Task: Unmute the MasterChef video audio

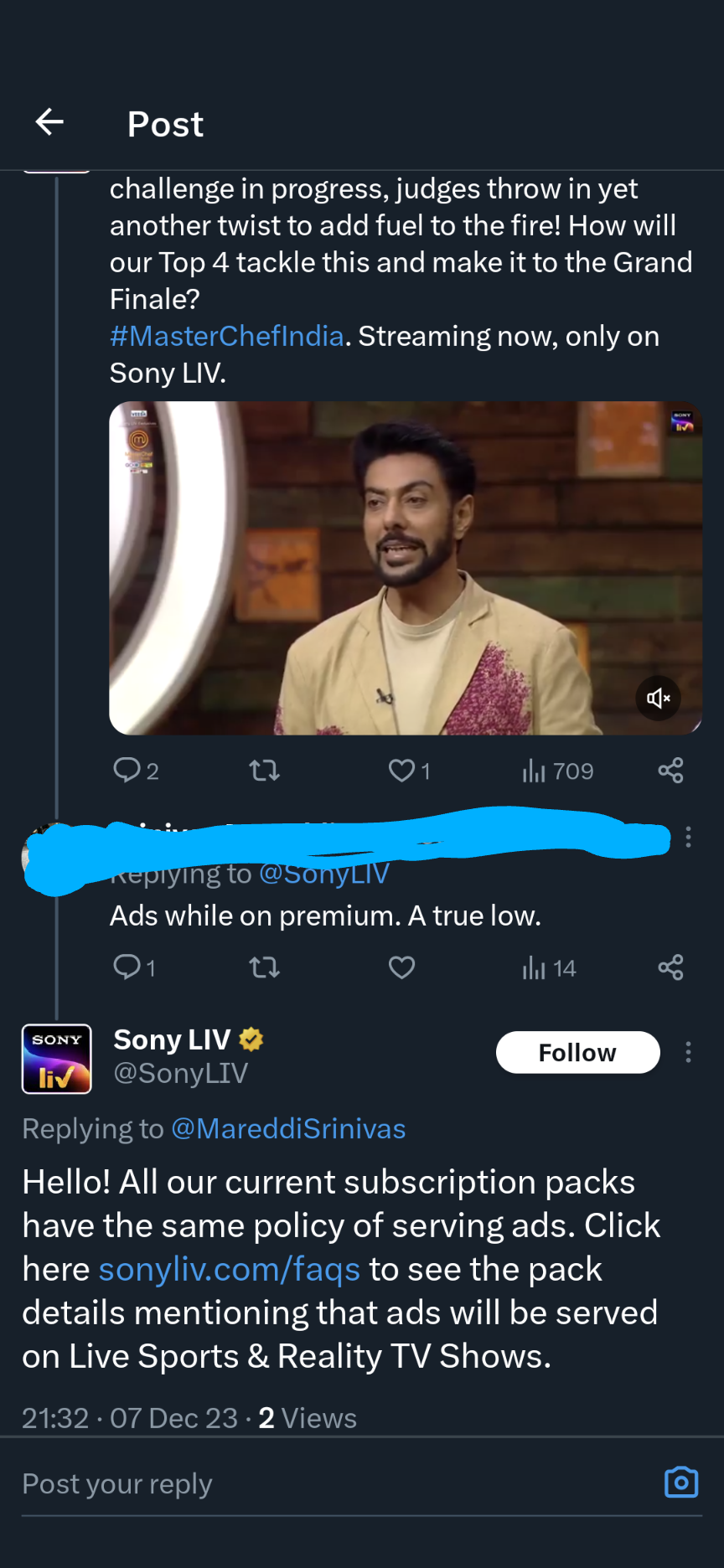Action: coord(659,698)
